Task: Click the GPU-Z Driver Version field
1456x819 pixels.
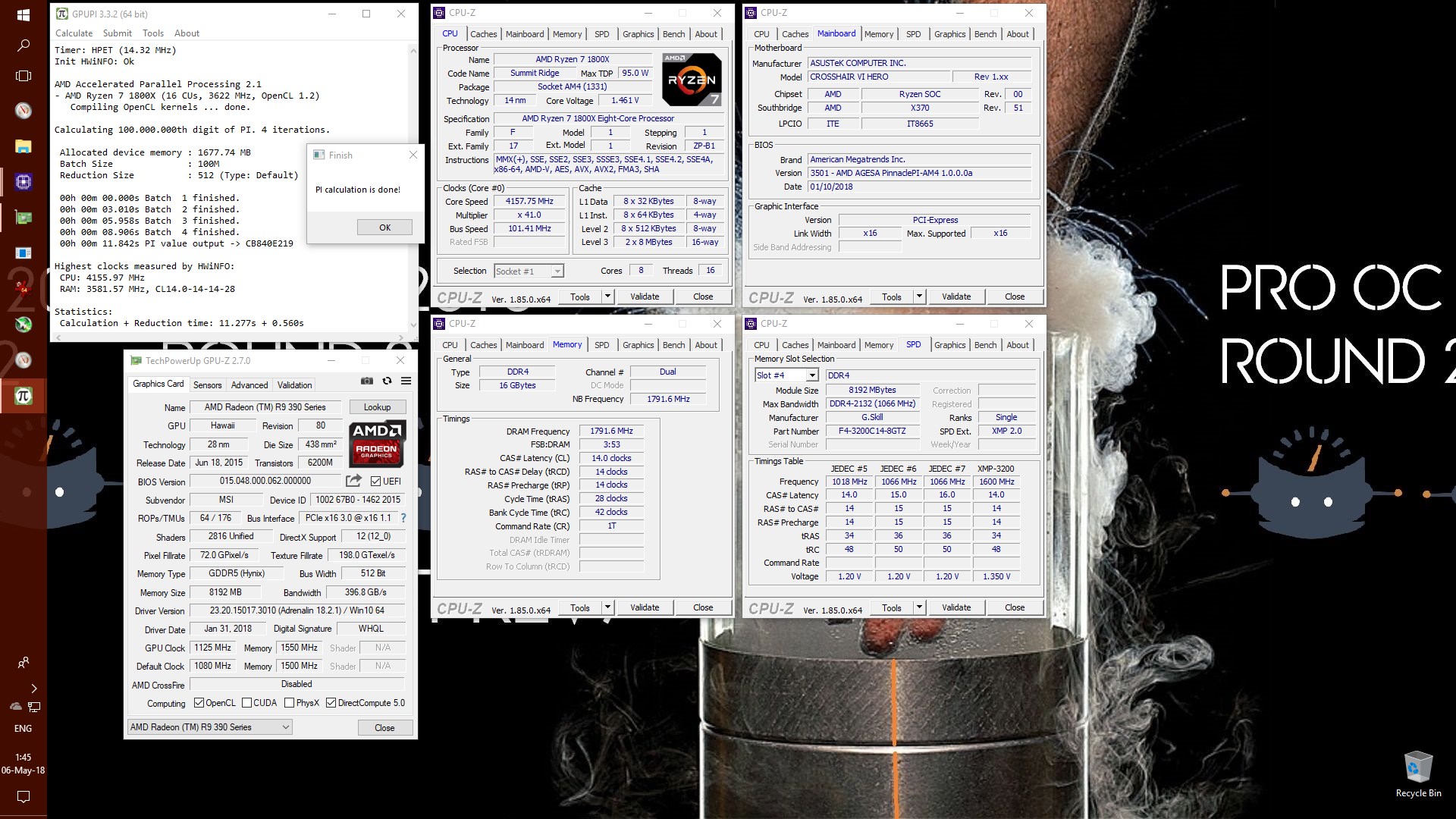Action: click(297, 610)
